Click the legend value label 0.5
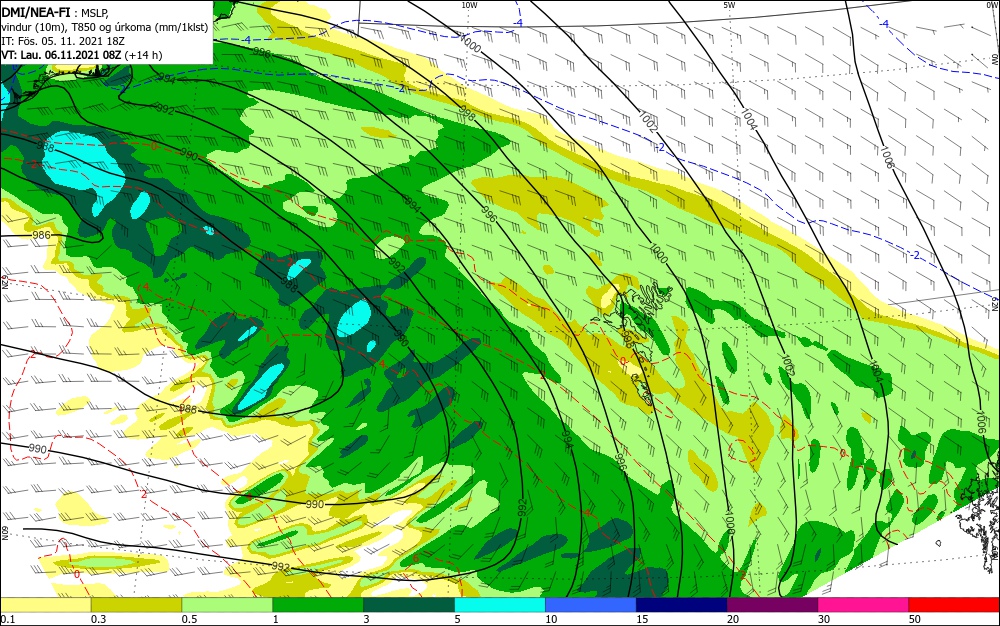This screenshot has width=1000, height=626. click(189, 619)
